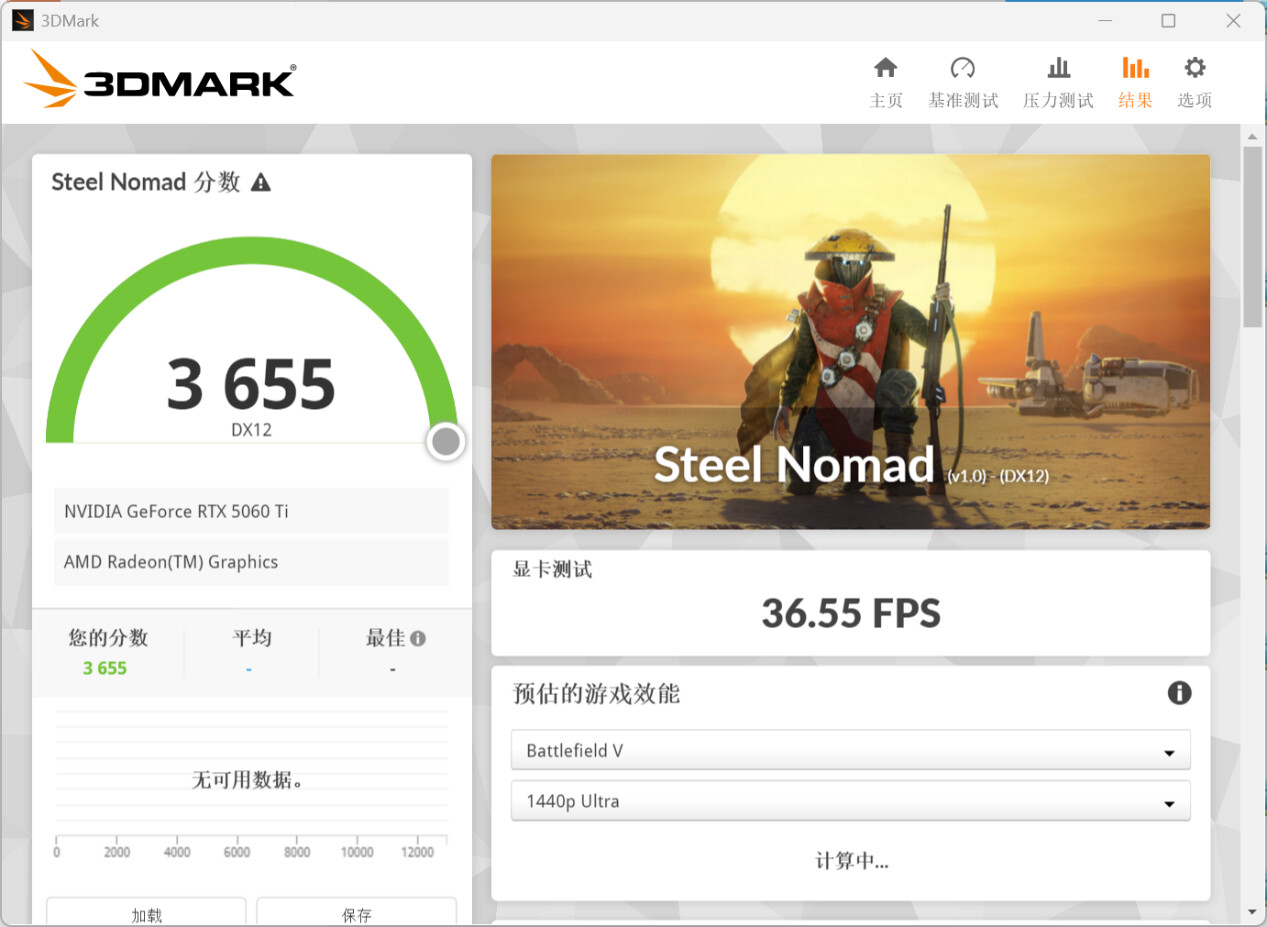Click the gray knob on the score gauge
This screenshot has width=1267, height=927.
pos(446,441)
